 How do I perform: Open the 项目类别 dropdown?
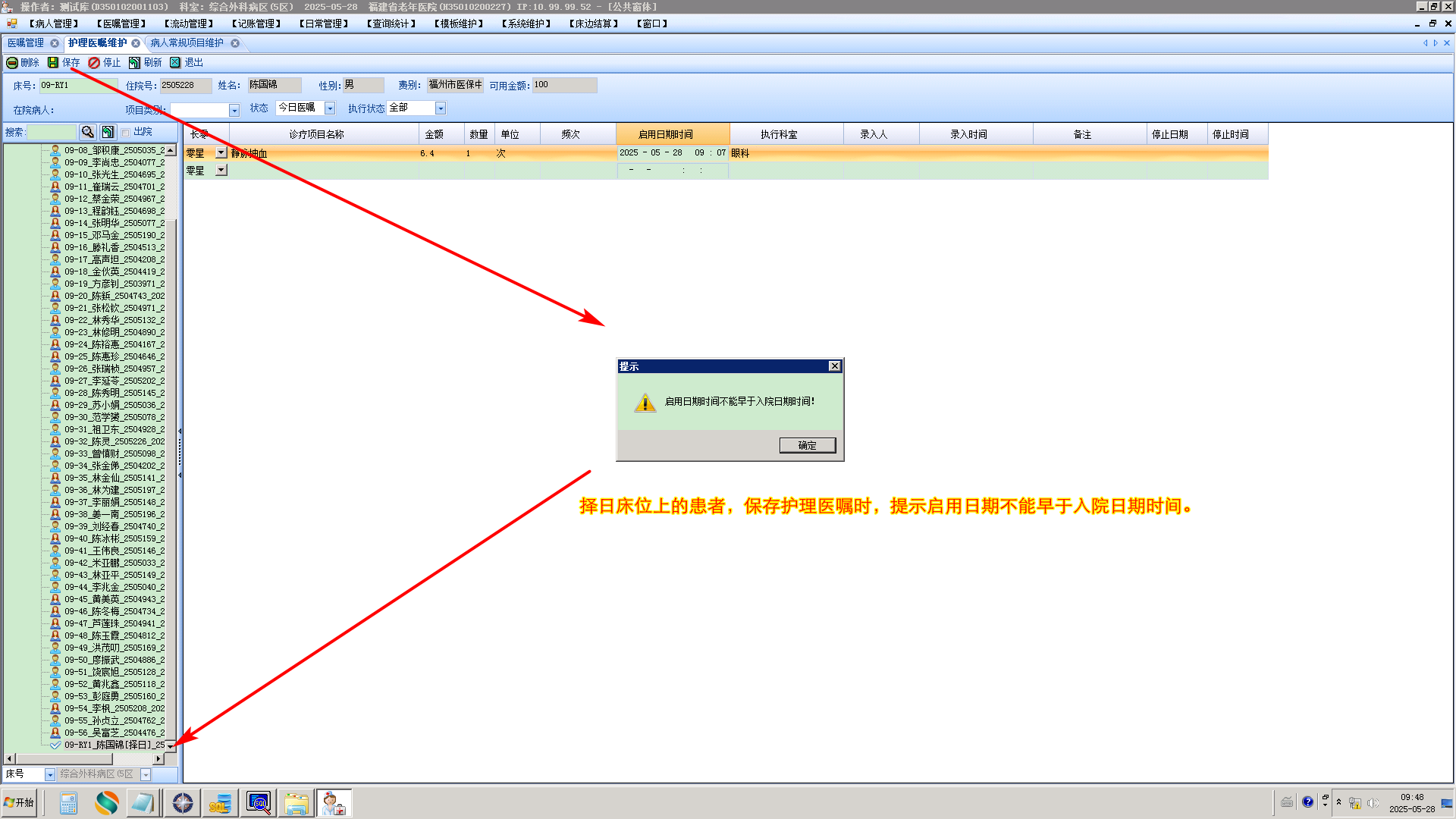(234, 111)
